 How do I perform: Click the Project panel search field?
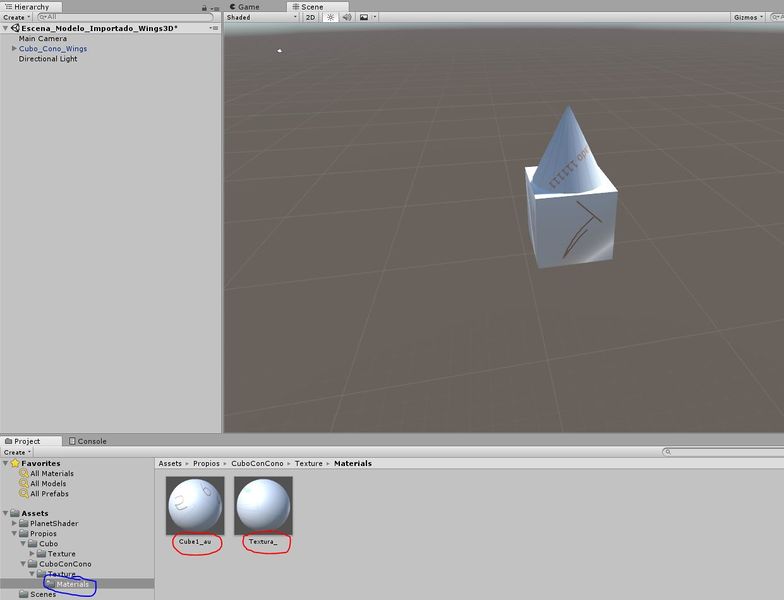pos(723,452)
